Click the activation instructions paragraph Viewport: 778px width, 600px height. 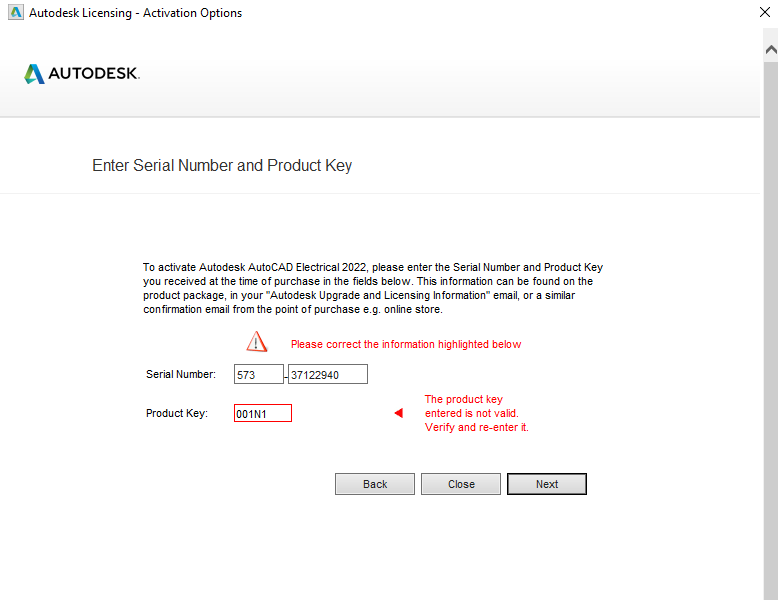click(372, 289)
